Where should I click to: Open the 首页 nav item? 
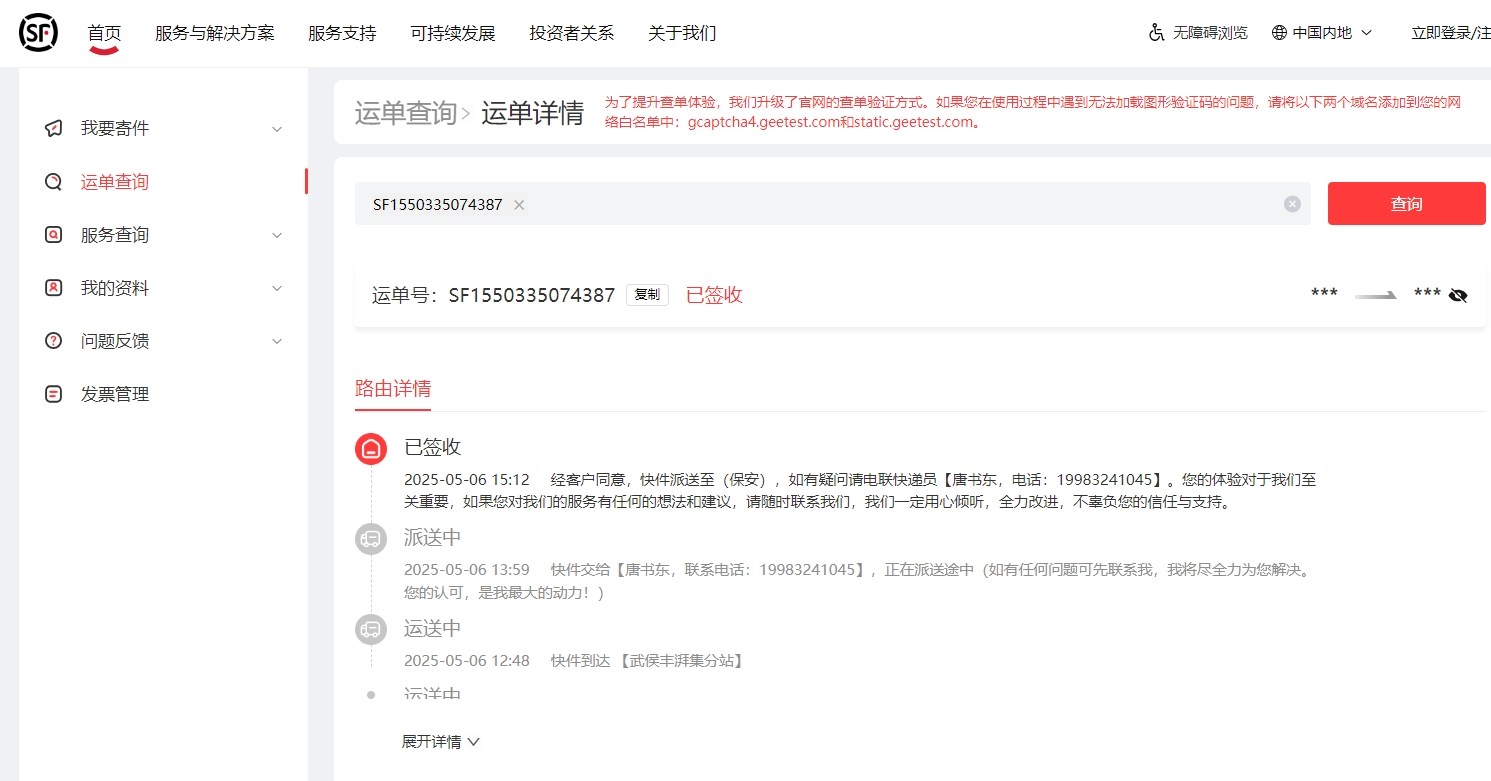click(104, 33)
